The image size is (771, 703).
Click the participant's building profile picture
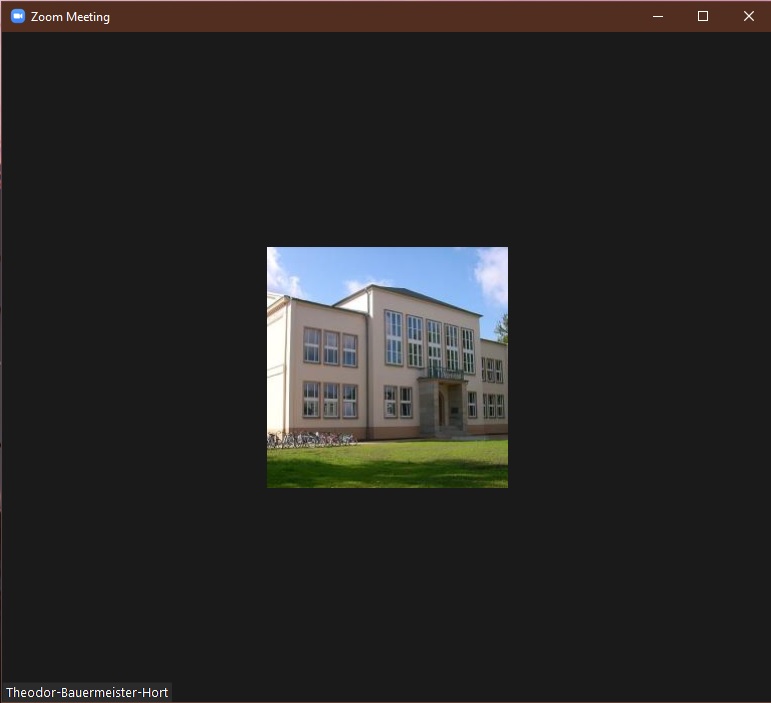(x=387, y=367)
